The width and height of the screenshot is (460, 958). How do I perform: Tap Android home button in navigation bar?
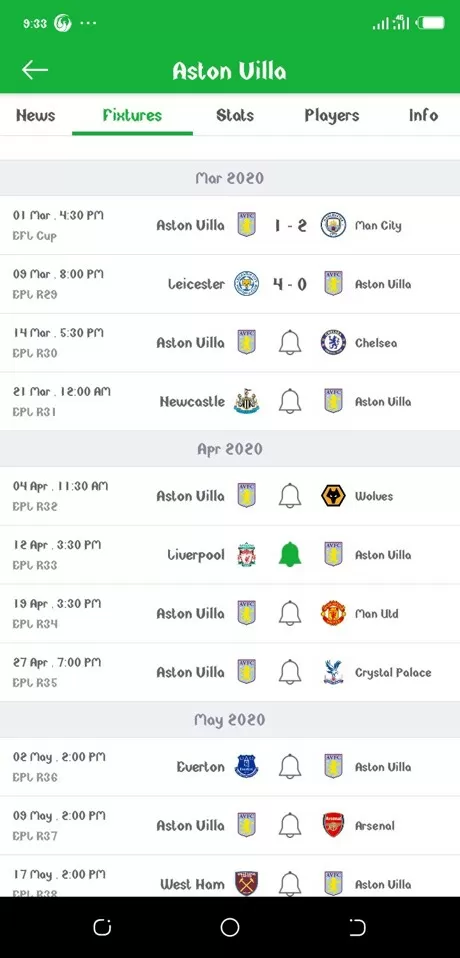click(230, 927)
